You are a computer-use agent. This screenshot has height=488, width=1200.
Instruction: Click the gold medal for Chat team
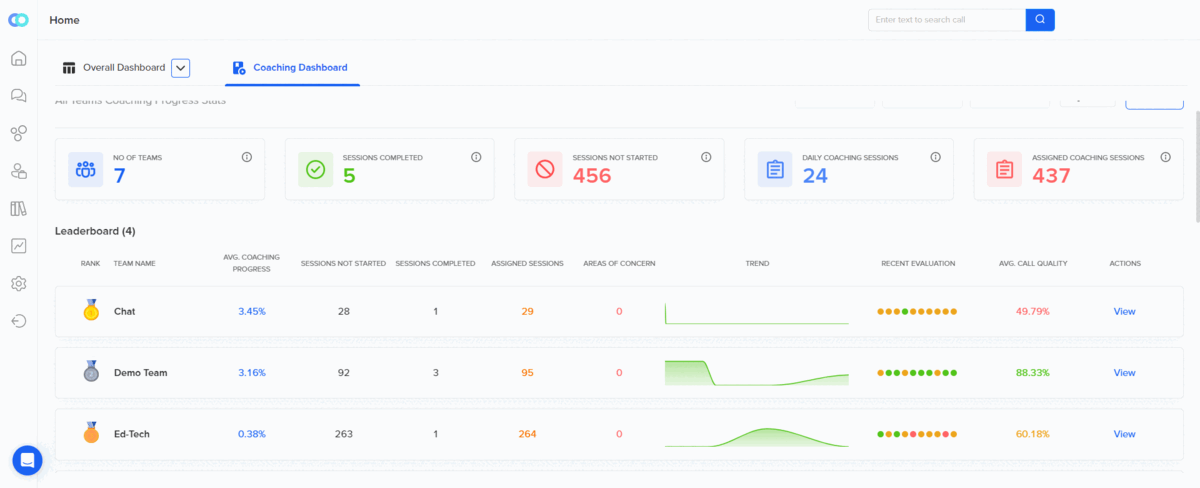[91, 311]
